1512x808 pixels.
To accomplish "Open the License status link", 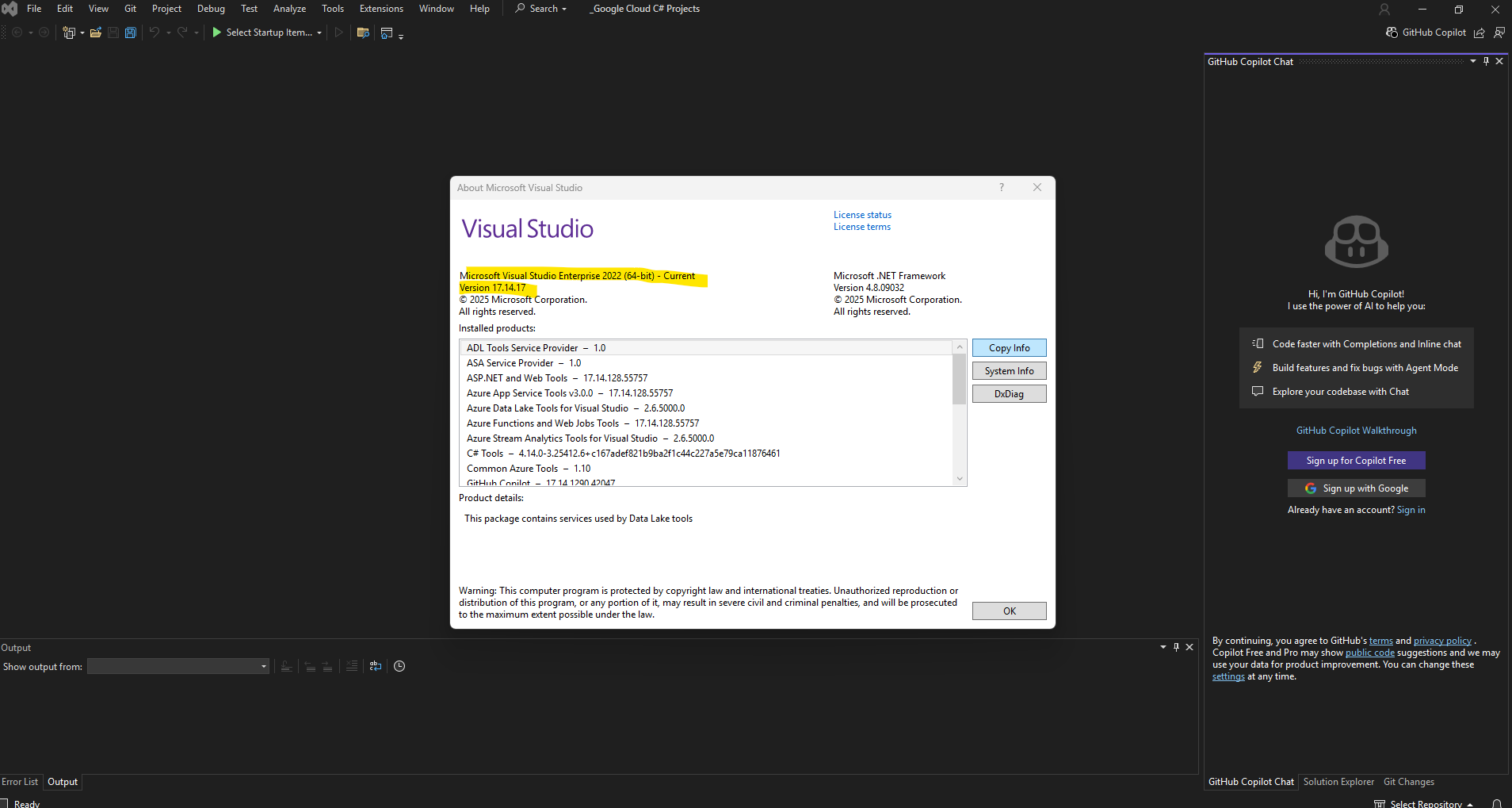I will coord(862,215).
